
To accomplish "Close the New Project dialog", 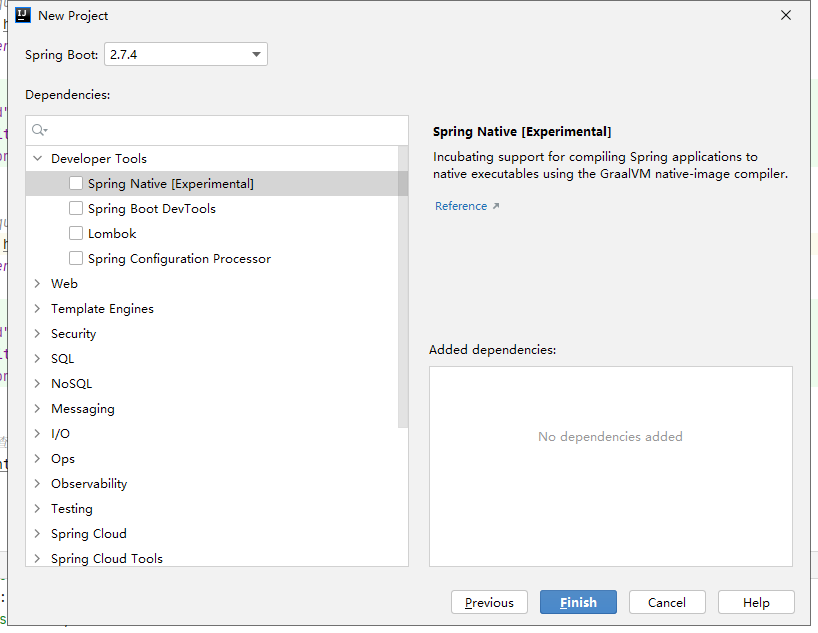I will point(786,16).
